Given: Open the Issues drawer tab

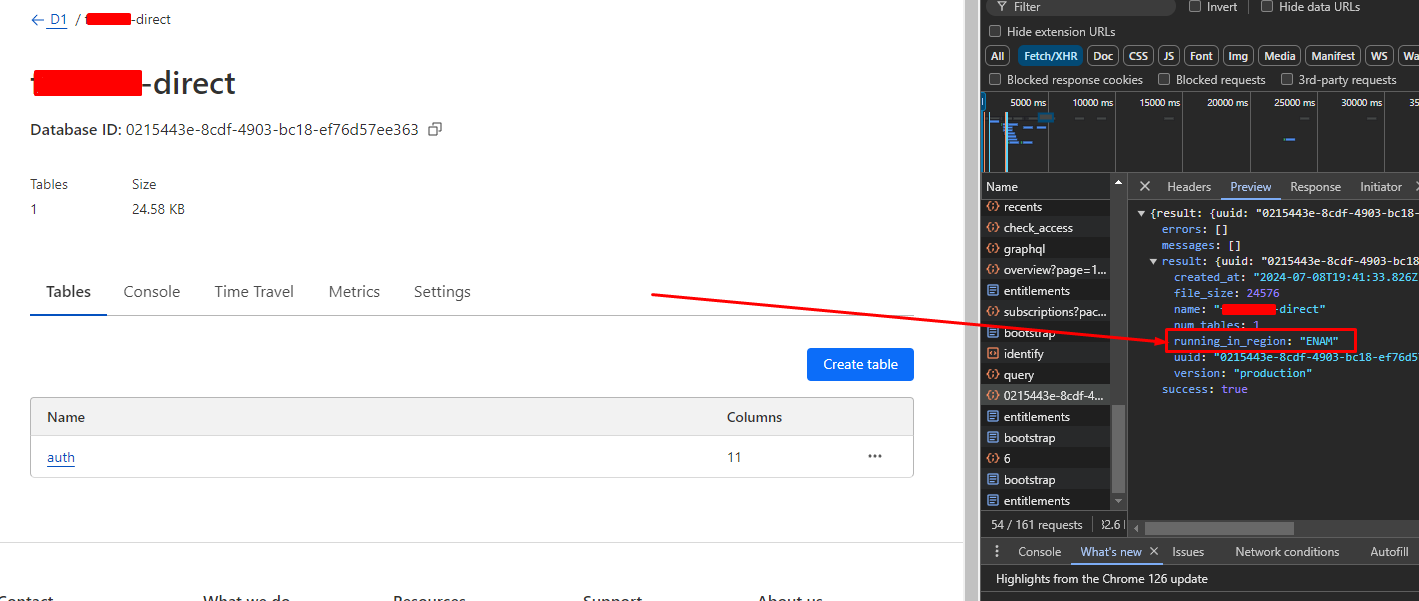Looking at the screenshot, I should click(1188, 552).
